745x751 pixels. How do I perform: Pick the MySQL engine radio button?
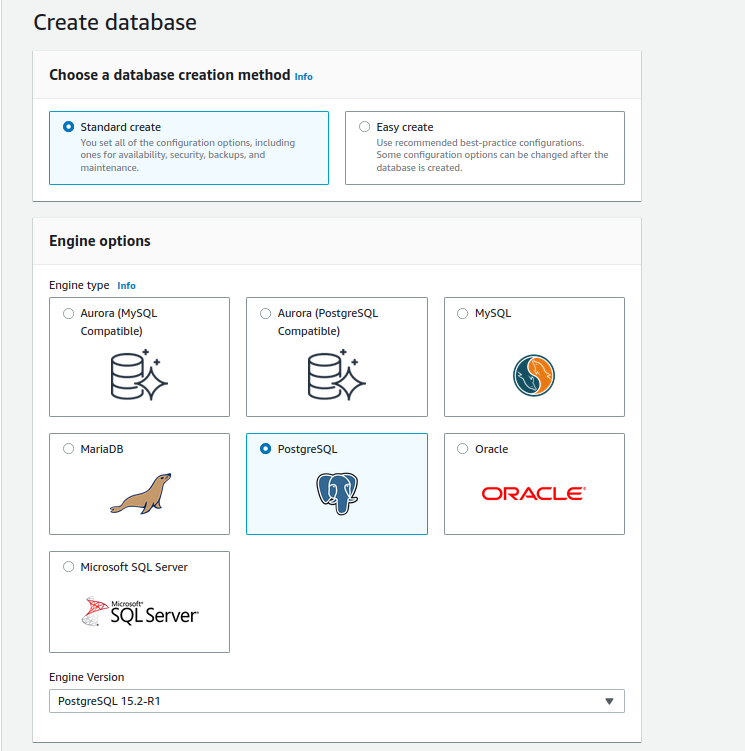point(462,313)
